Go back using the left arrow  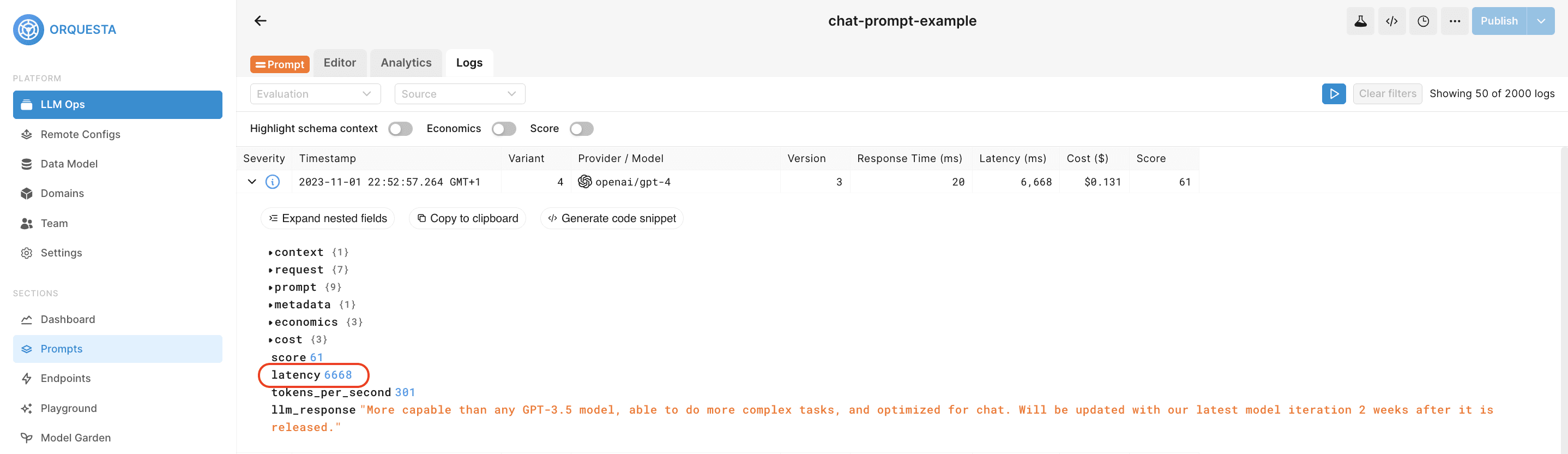(x=261, y=21)
